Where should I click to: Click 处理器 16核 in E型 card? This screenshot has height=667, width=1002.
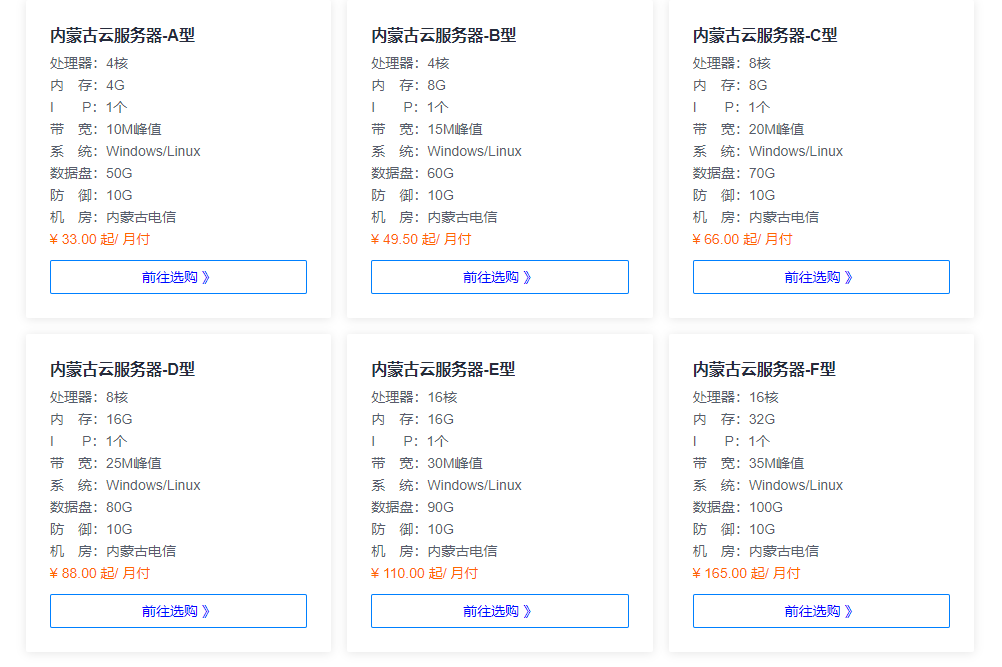(x=442, y=397)
